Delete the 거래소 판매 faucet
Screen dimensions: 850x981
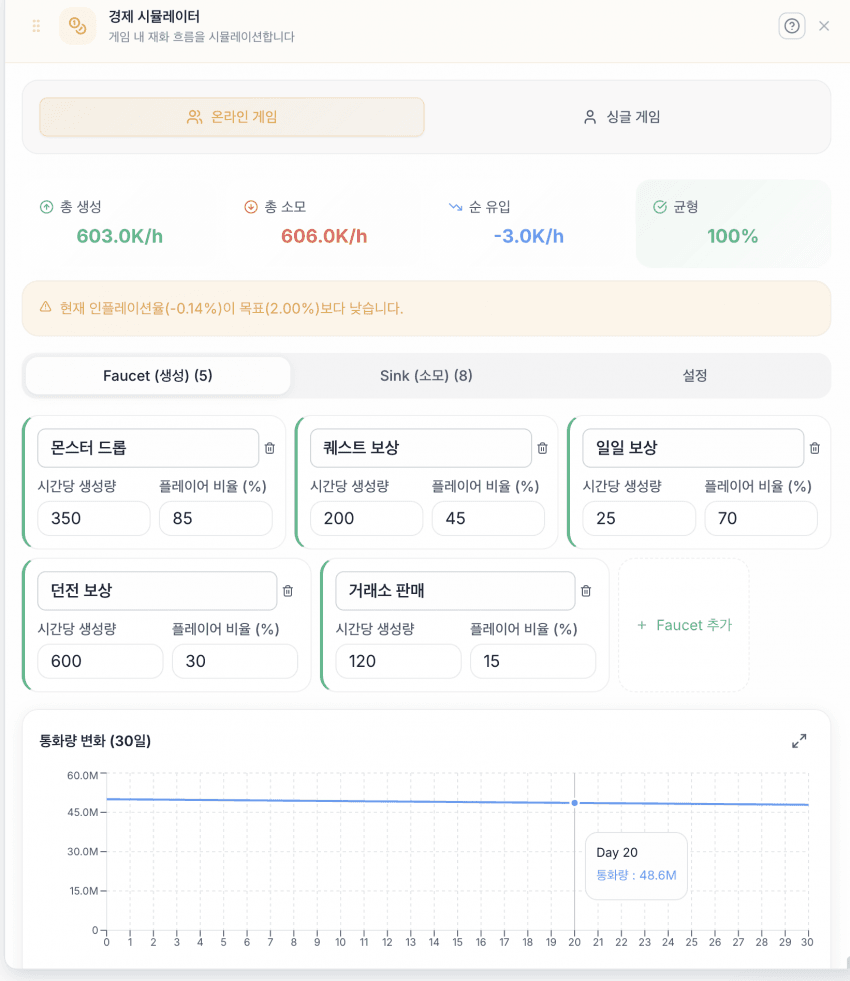(x=586, y=591)
